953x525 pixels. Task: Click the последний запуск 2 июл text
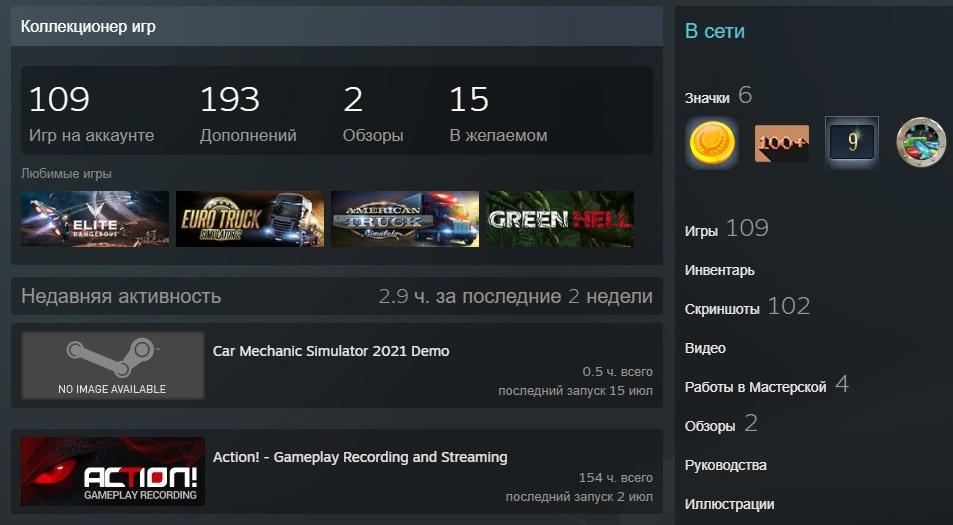coord(579,497)
